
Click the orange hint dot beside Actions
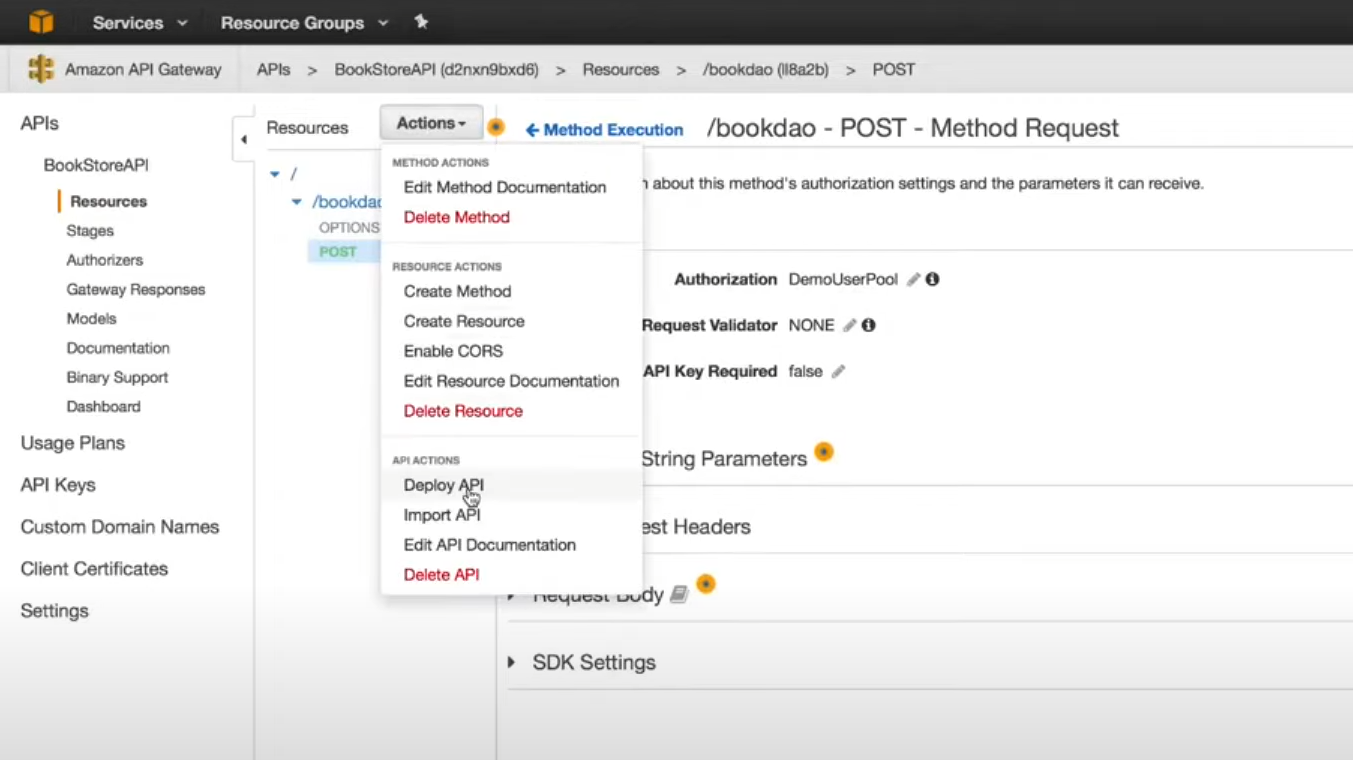(495, 127)
